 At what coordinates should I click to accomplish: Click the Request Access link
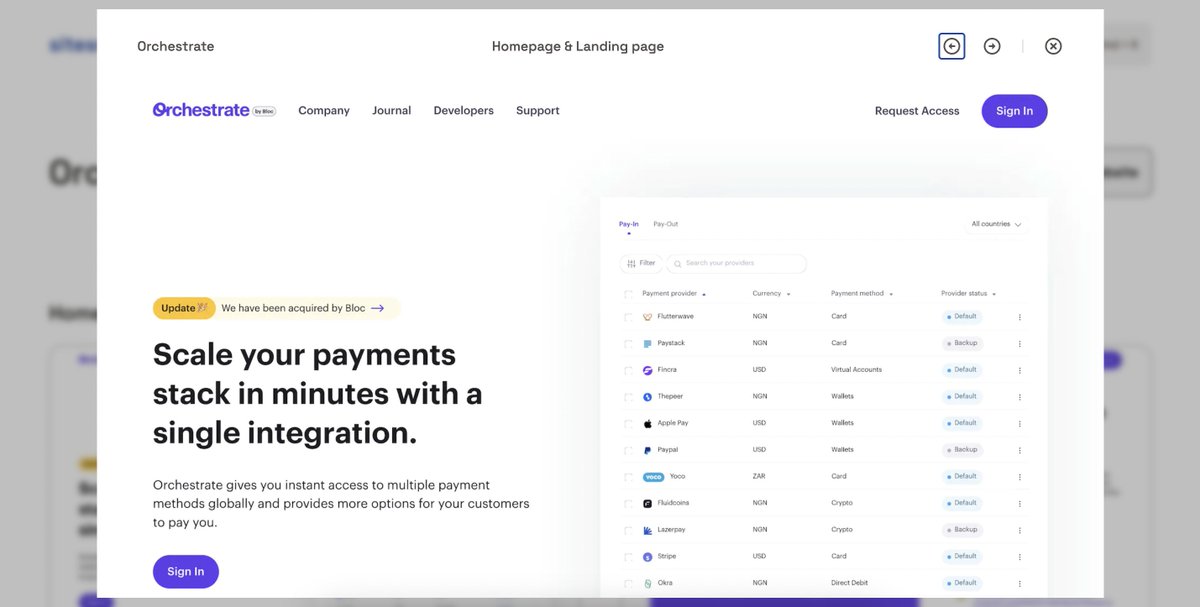[917, 111]
